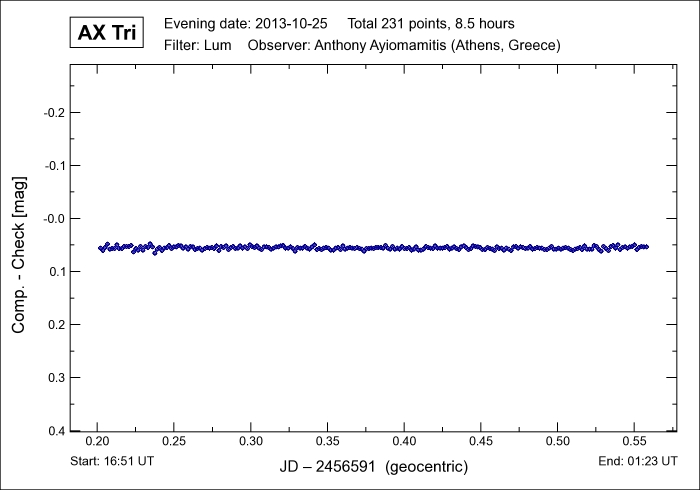Click the Total 231 points text
700x490 pixels.
tap(431, 23)
